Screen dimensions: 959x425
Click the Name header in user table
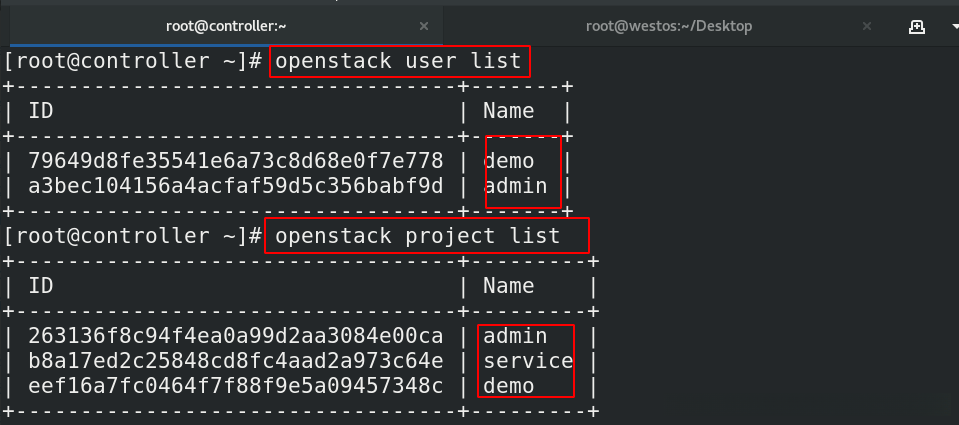[x=508, y=111]
